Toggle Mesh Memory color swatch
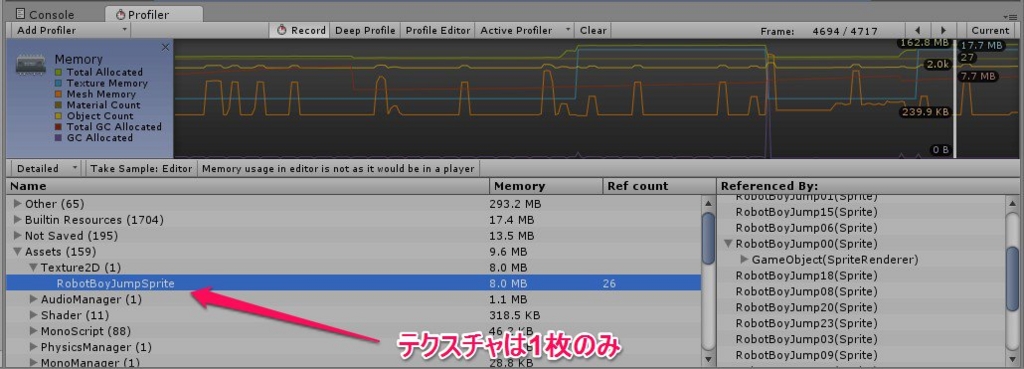Screen dimensions: 1024x369 pyautogui.click(x=59, y=94)
